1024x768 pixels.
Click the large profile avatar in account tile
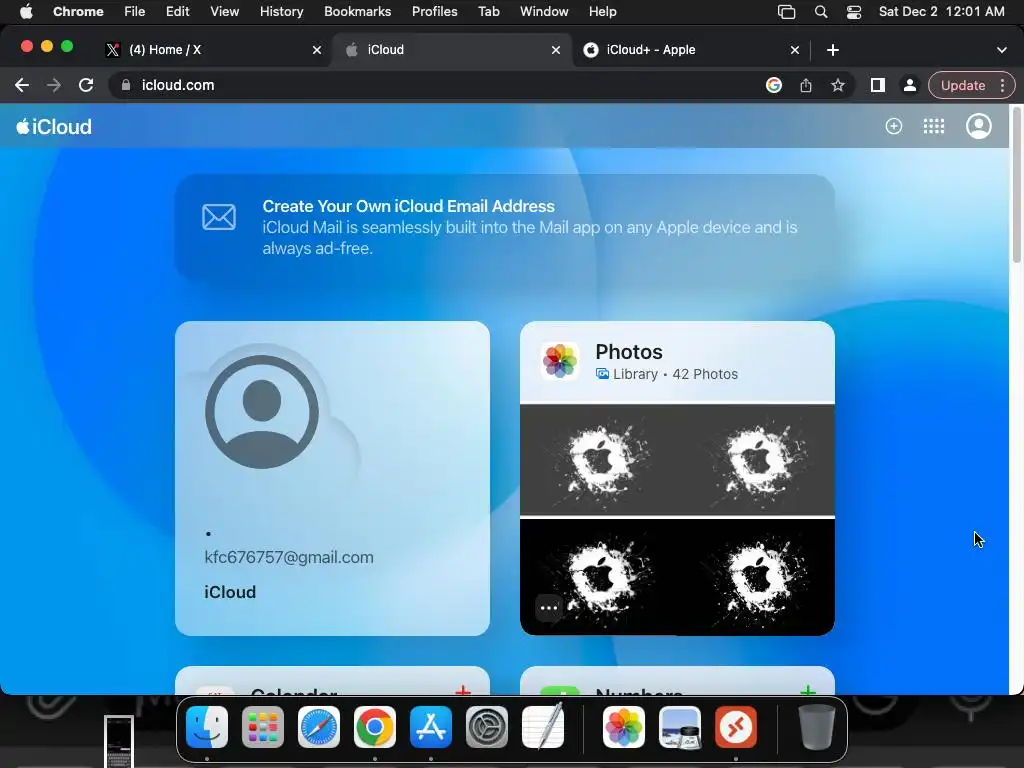click(x=262, y=411)
